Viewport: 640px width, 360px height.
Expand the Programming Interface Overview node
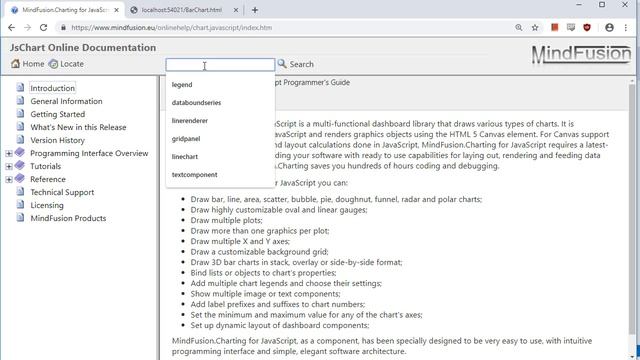(x=9, y=153)
